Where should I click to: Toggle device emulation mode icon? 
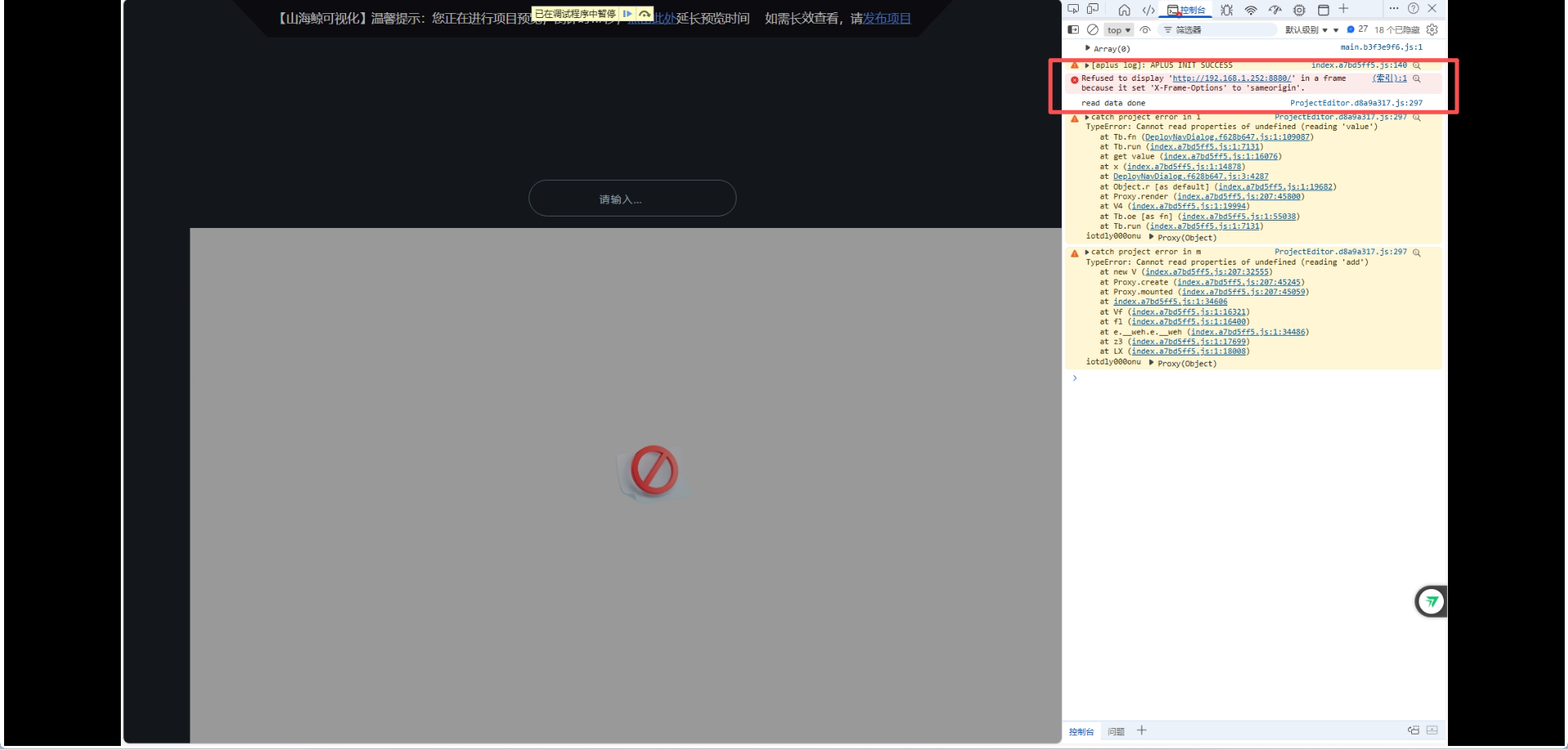click(1093, 9)
